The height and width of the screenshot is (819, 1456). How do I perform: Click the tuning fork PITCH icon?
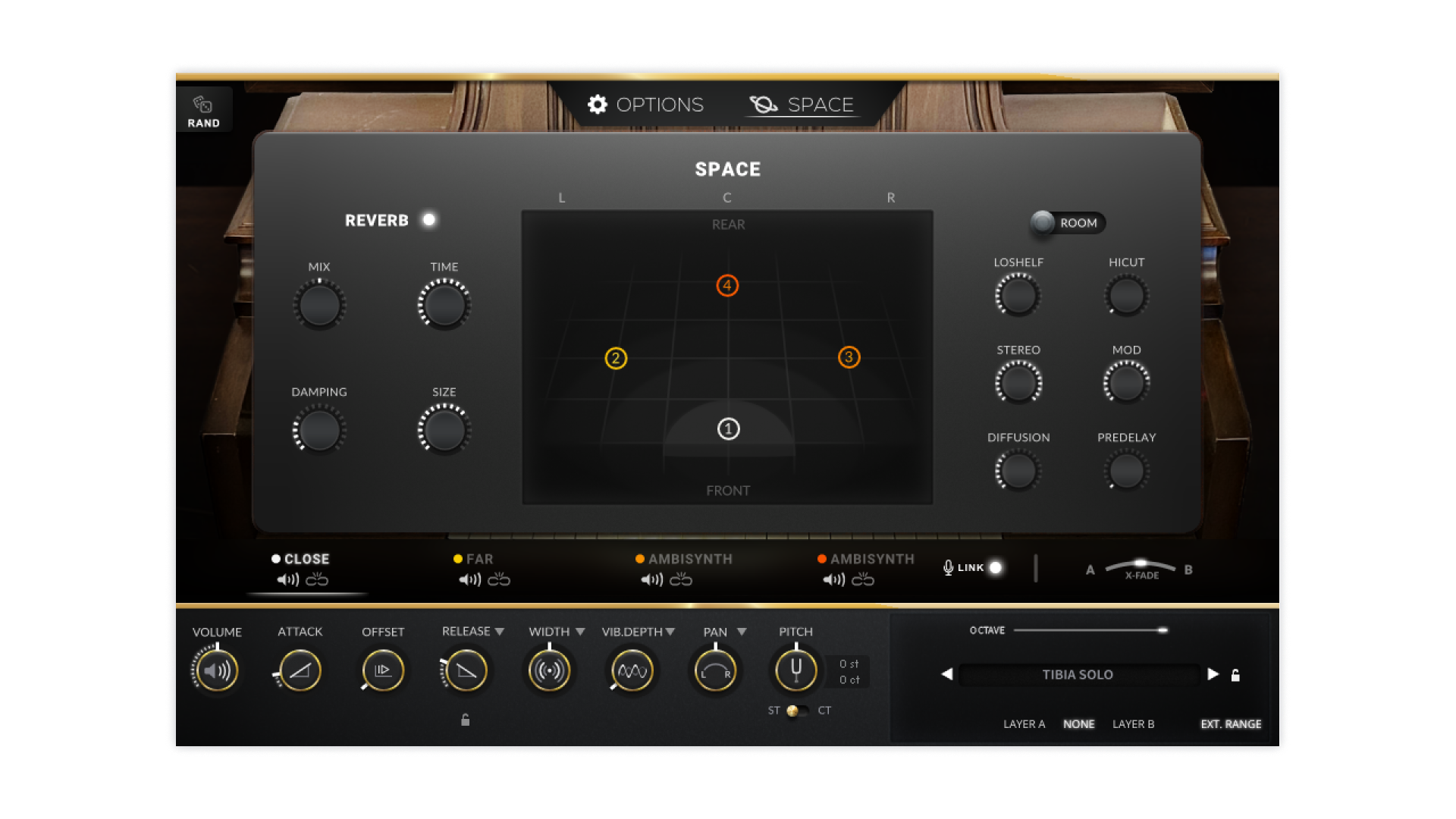point(795,670)
